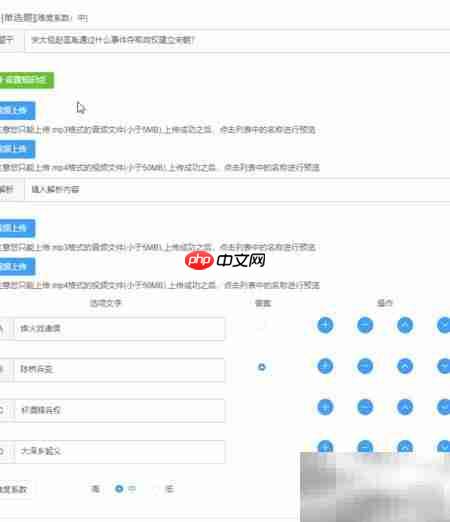The width and height of the screenshot is (450, 522).
Task: Click the mp4 size note below the analysis field
Action: (x=160, y=285)
